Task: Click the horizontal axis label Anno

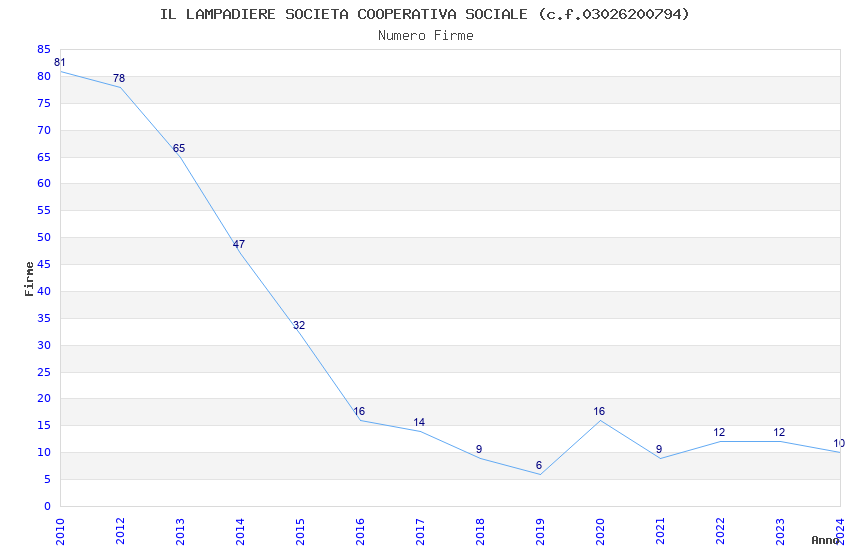Action: tap(825, 540)
